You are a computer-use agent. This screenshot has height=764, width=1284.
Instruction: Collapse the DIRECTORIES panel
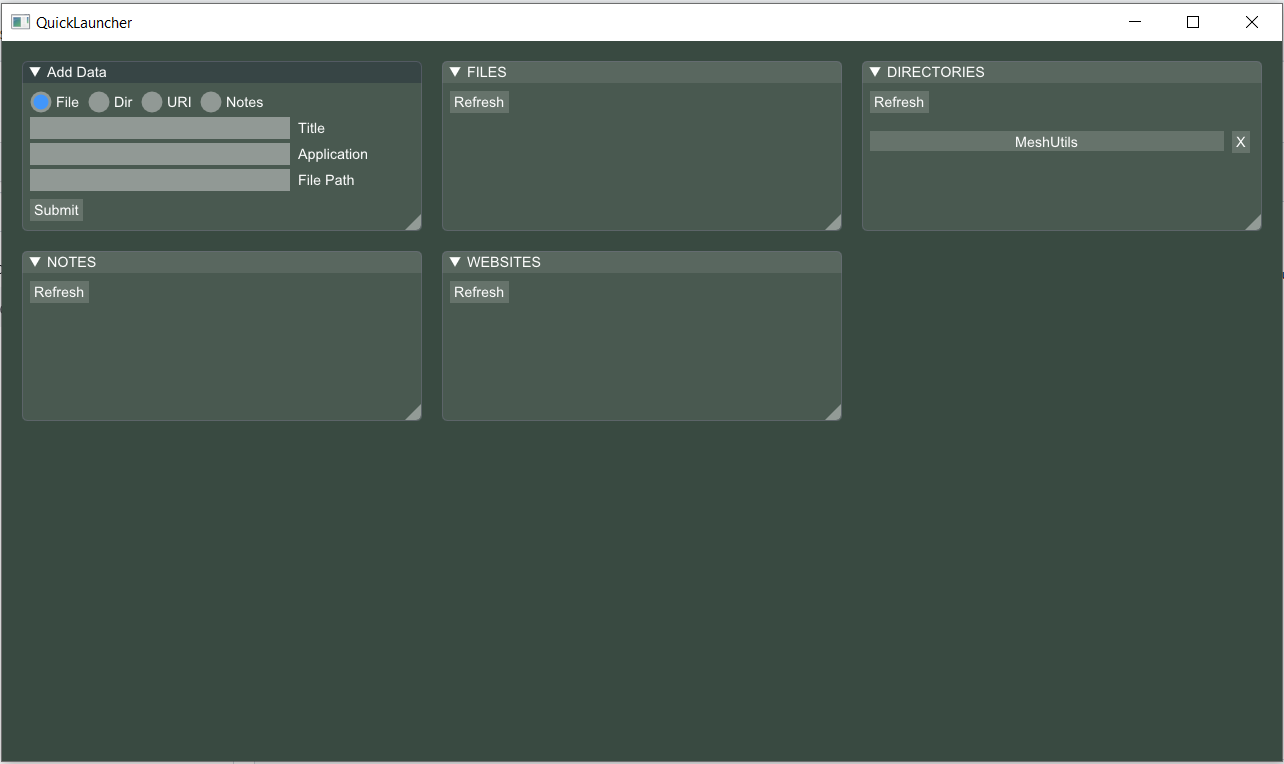[x=874, y=71]
